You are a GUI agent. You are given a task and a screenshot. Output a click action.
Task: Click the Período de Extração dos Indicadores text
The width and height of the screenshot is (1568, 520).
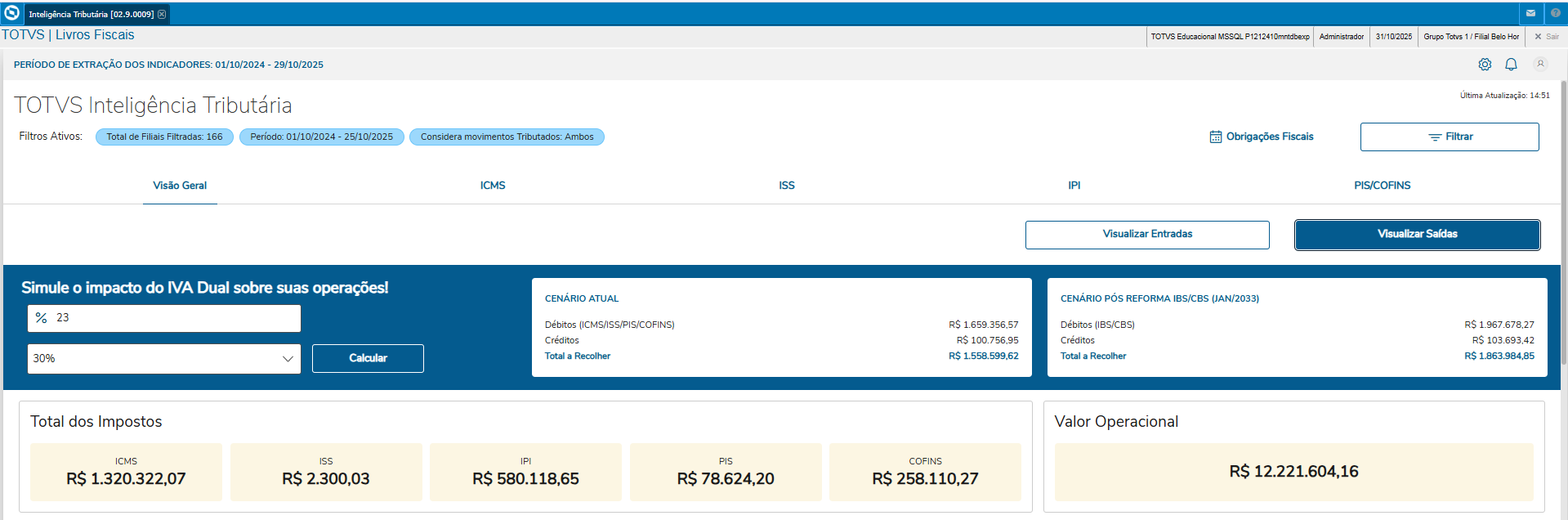[168, 65]
